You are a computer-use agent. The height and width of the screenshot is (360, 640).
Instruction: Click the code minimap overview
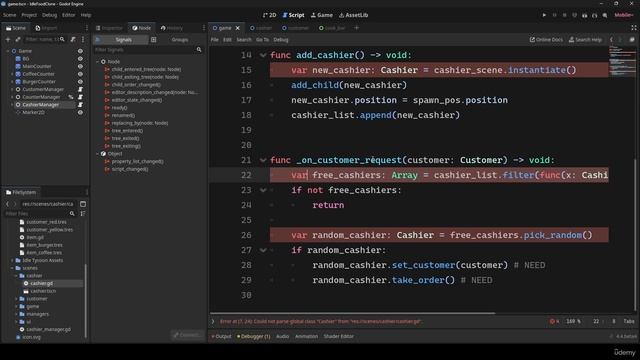click(622, 61)
